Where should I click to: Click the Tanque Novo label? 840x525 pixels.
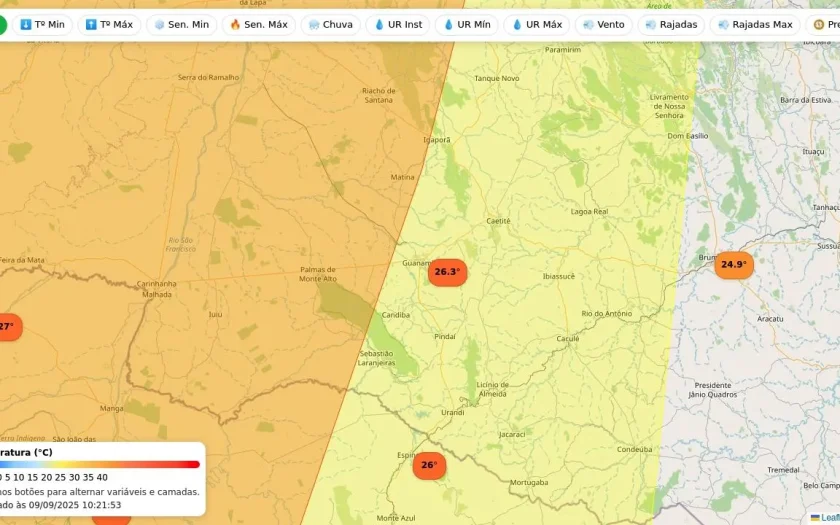click(497, 78)
